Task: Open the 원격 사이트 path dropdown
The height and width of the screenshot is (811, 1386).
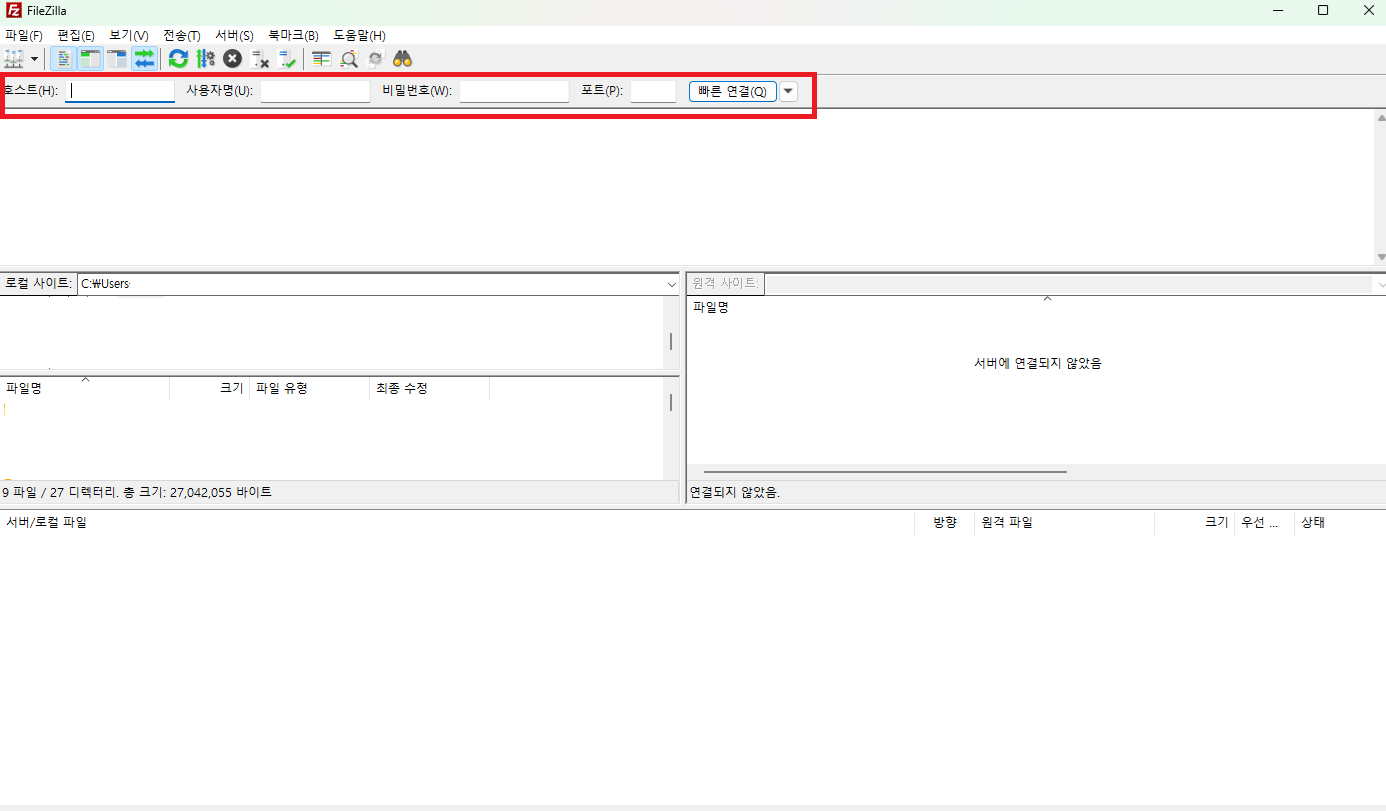Action: [x=1379, y=284]
